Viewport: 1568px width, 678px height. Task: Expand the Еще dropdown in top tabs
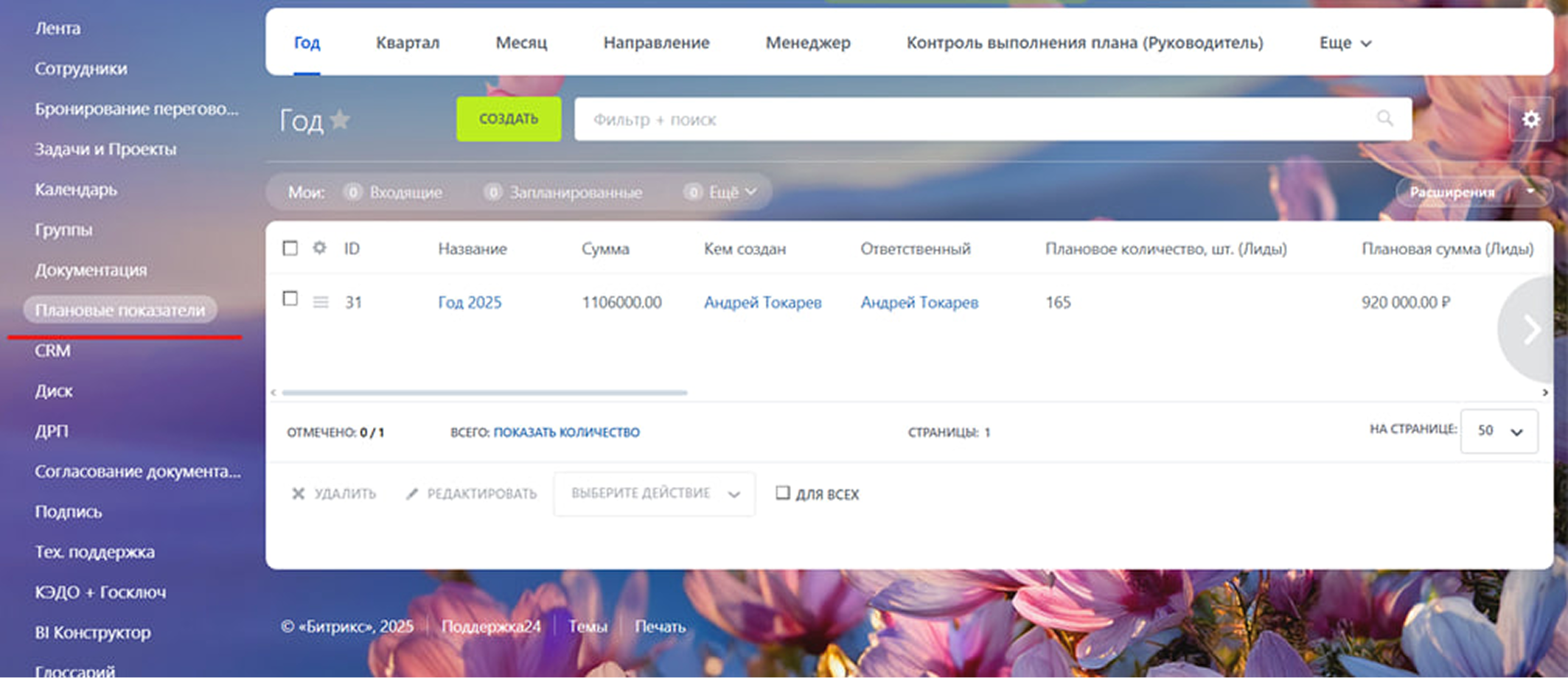[1345, 43]
